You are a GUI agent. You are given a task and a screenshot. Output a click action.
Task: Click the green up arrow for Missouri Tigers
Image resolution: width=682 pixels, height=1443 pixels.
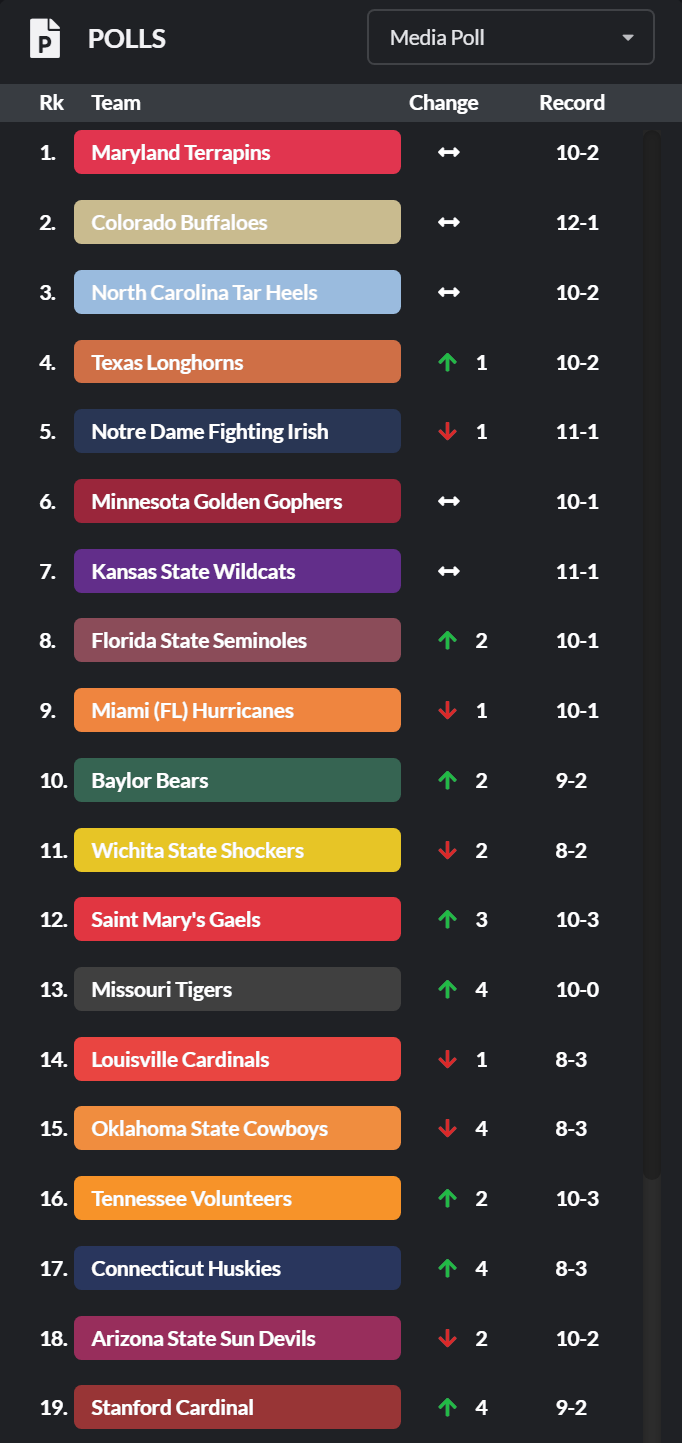tap(448, 989)
